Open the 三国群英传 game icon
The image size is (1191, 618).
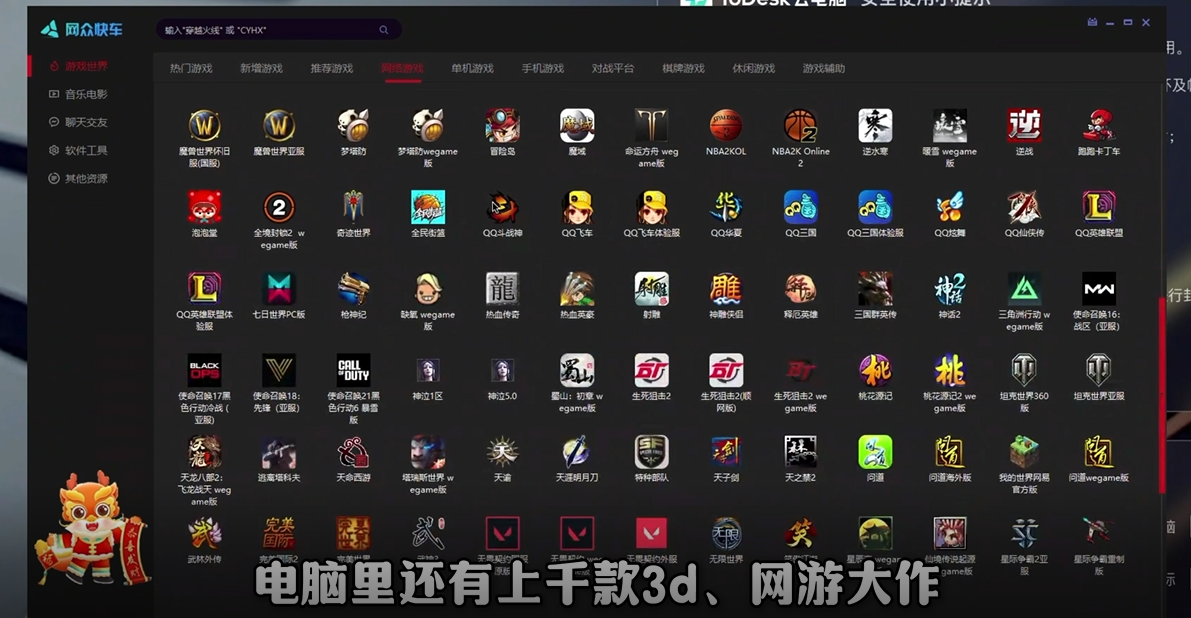(875, 289)
